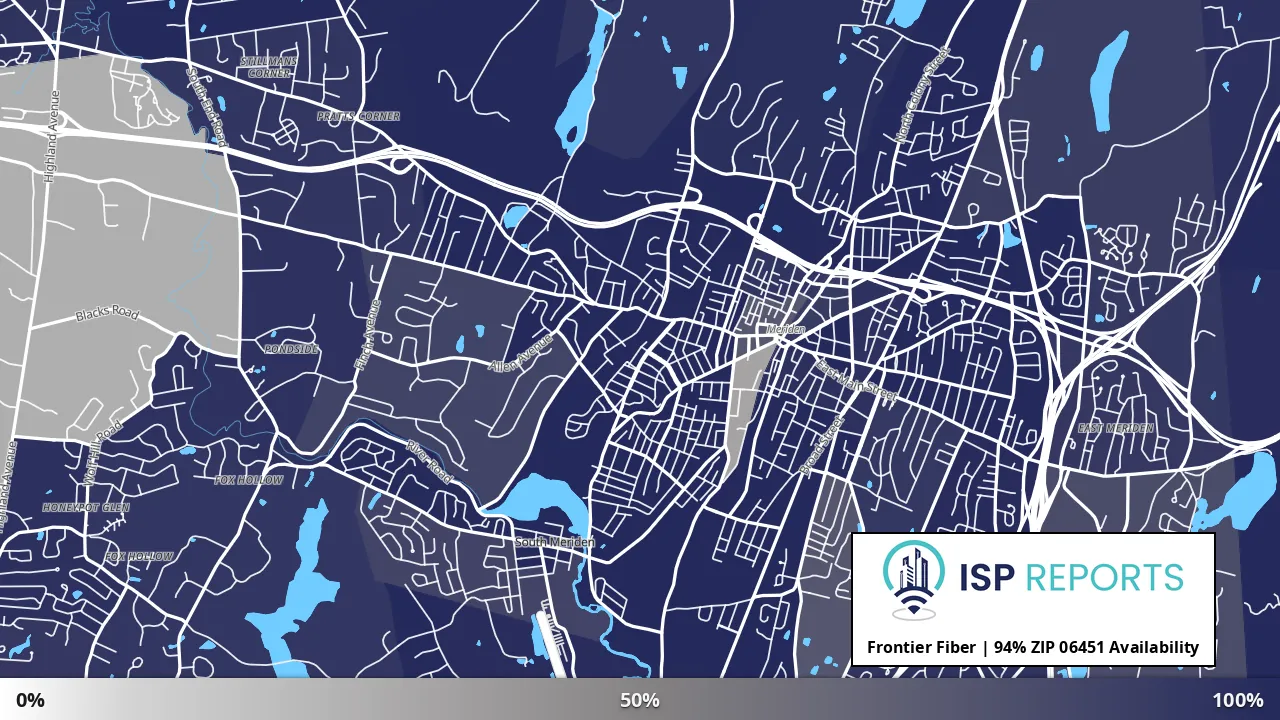Image resolution: width=1280 pixels, height=720 pixels.
Task: Click the fully visible Highland Avenue label
Action: click(50, 136)
